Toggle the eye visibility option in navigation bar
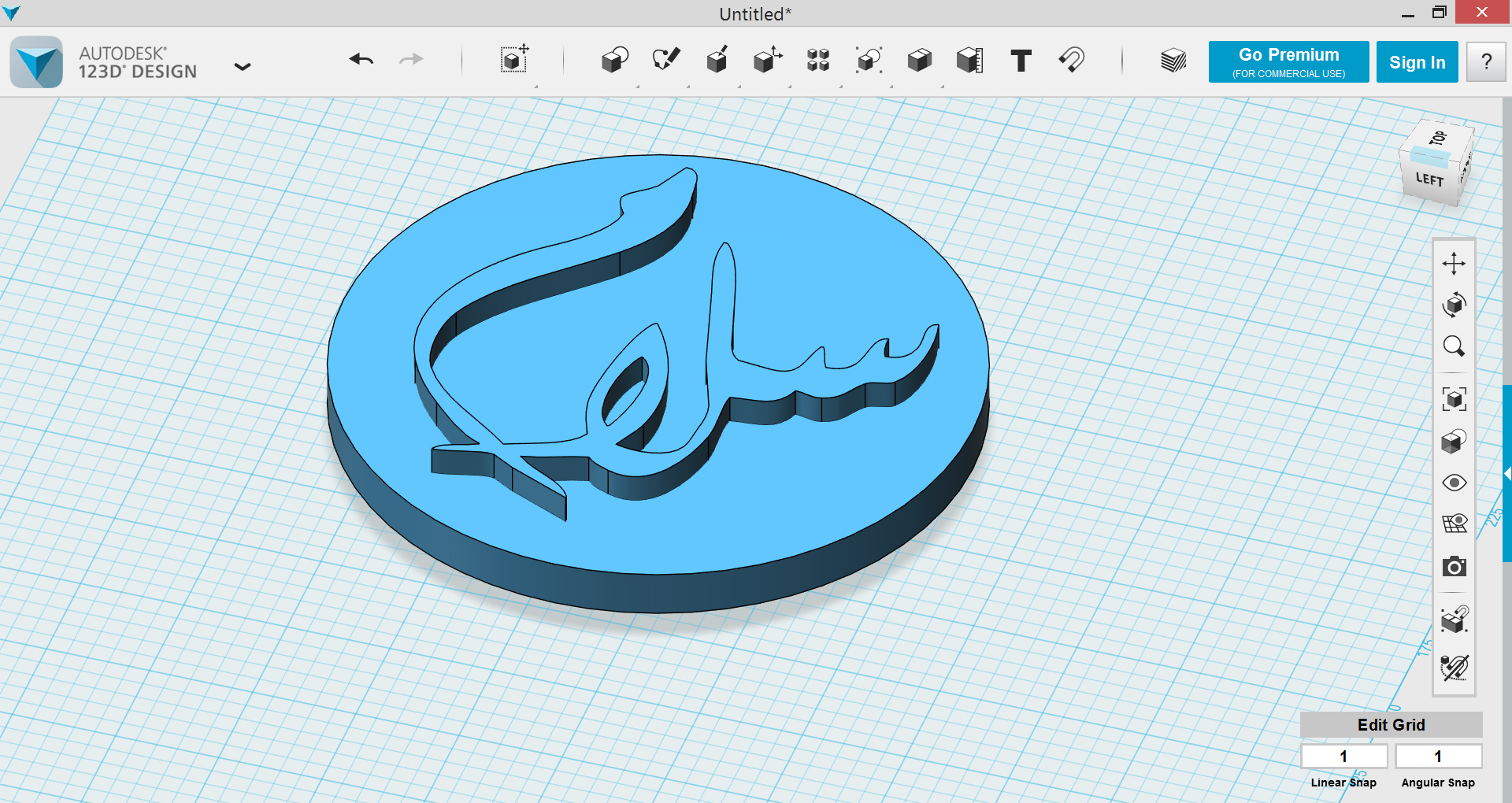Image resolution: width=1512 pixels, height=803 pixels. (1454, 483)
